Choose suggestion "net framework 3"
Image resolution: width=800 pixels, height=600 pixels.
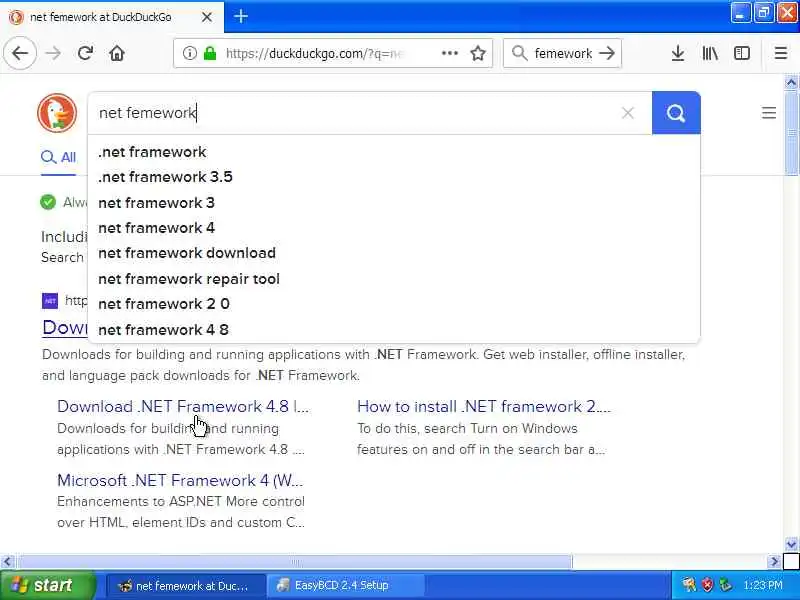coord(394,203)
